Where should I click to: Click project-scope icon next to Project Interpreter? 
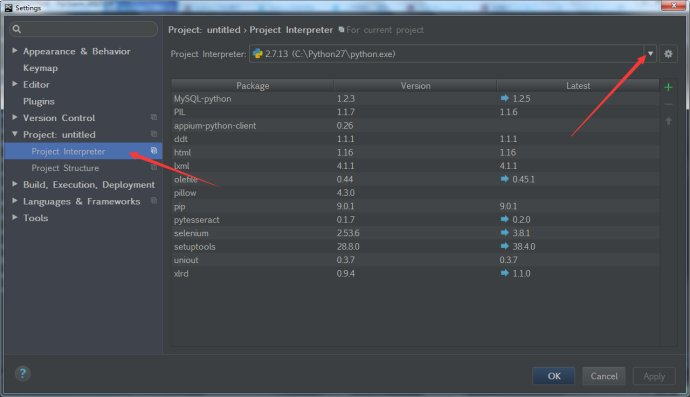pos(154,151)
